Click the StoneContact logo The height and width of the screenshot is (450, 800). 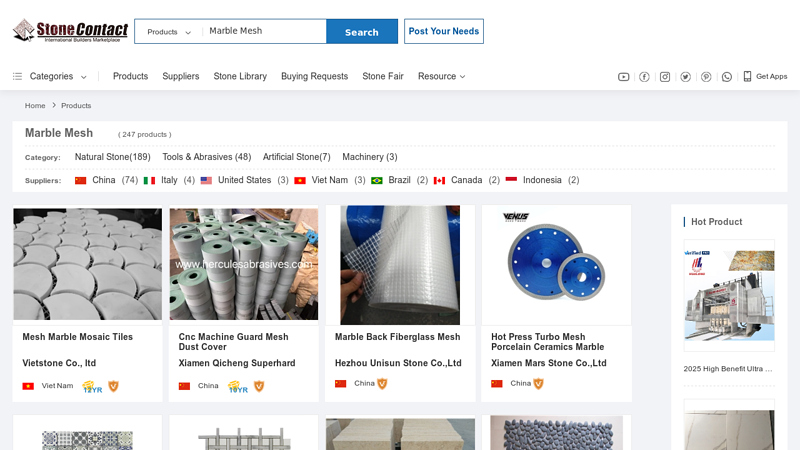70,31
